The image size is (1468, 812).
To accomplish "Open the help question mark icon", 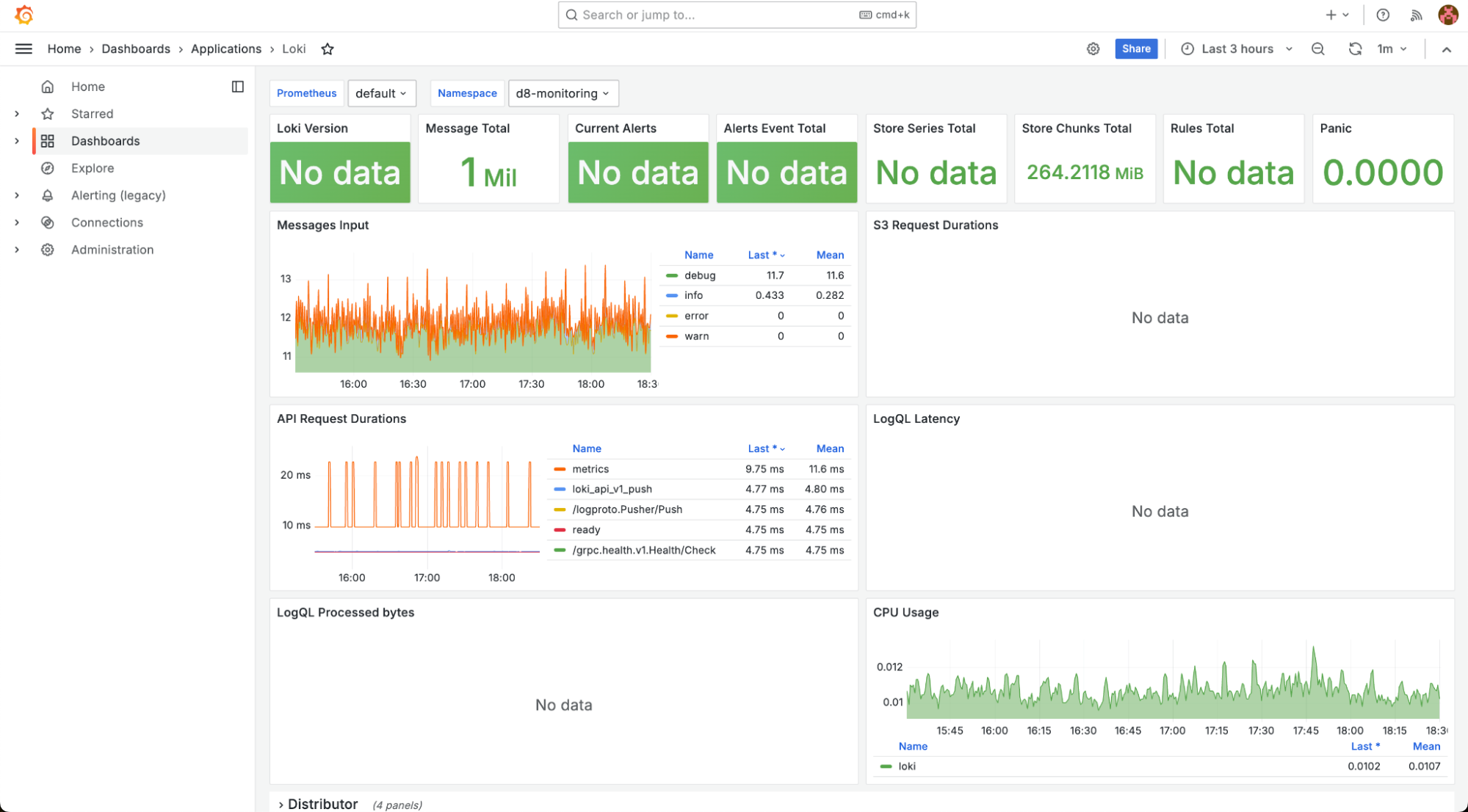I will point(1382,15).
